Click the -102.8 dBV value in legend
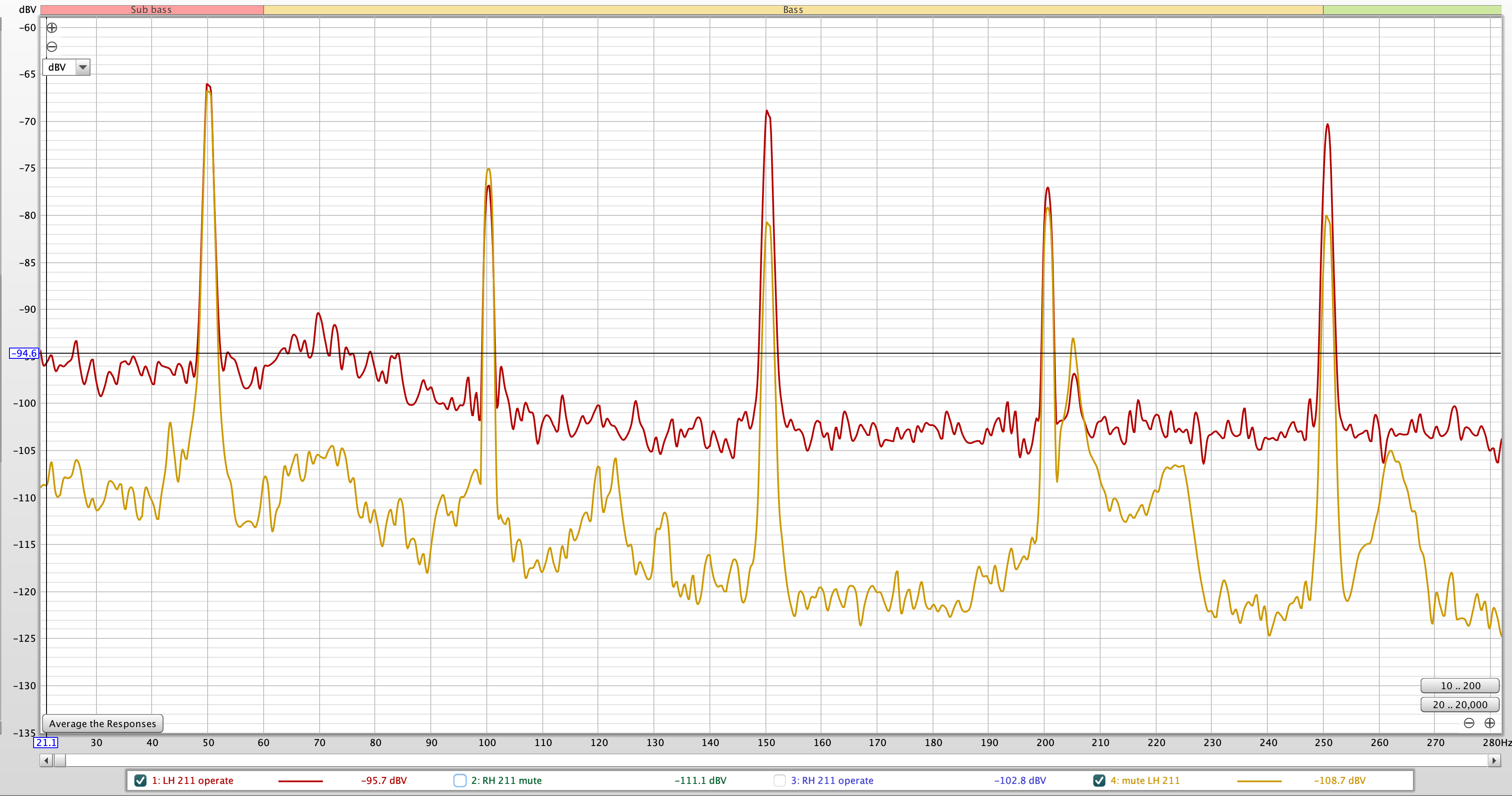The height and width of the screenshot is (796, 1512). coord(1020,781)
